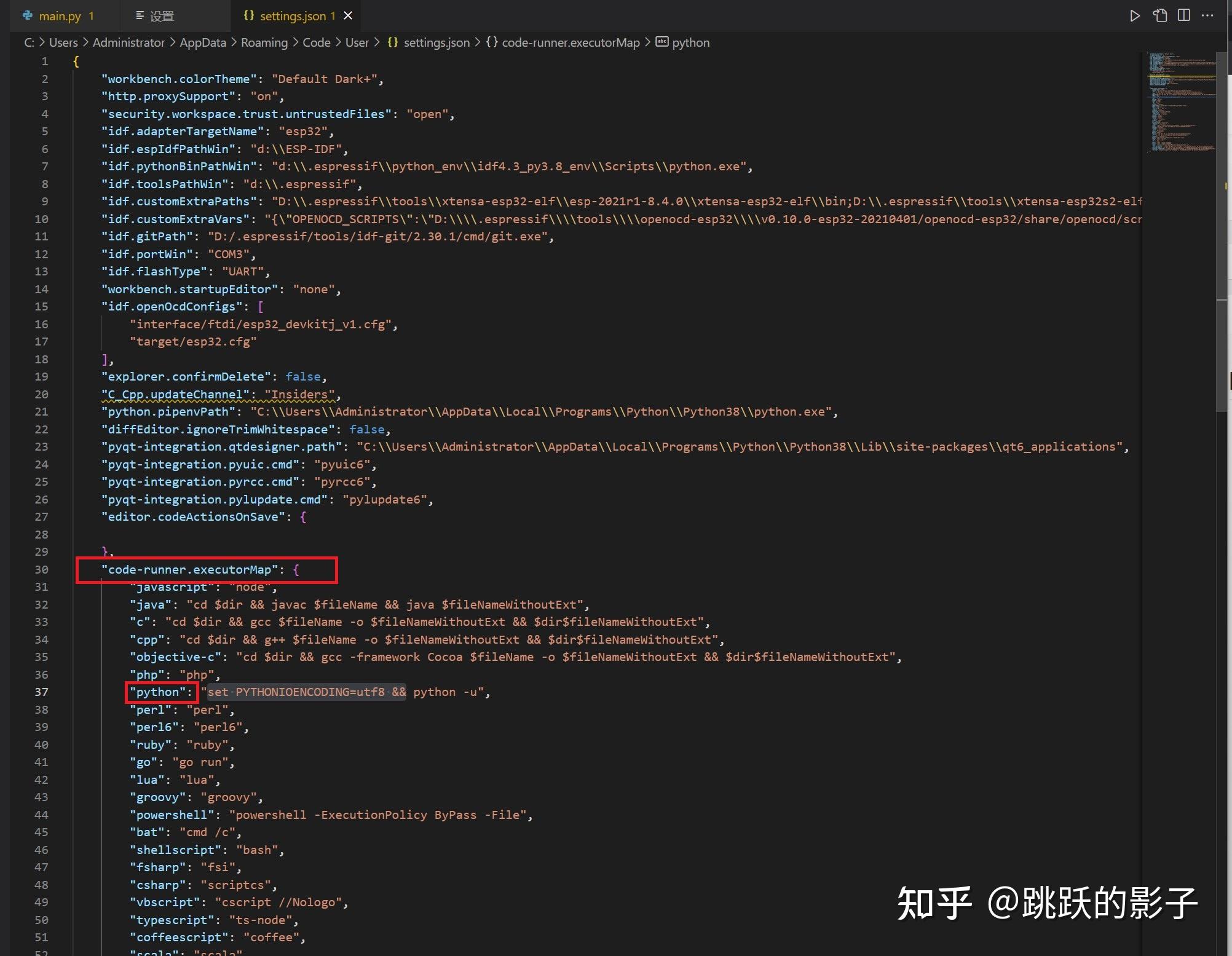This screenshot has height=956, width=1232.
Task: Select the User breadcrumb link
Action: click(x=357, y=42)
